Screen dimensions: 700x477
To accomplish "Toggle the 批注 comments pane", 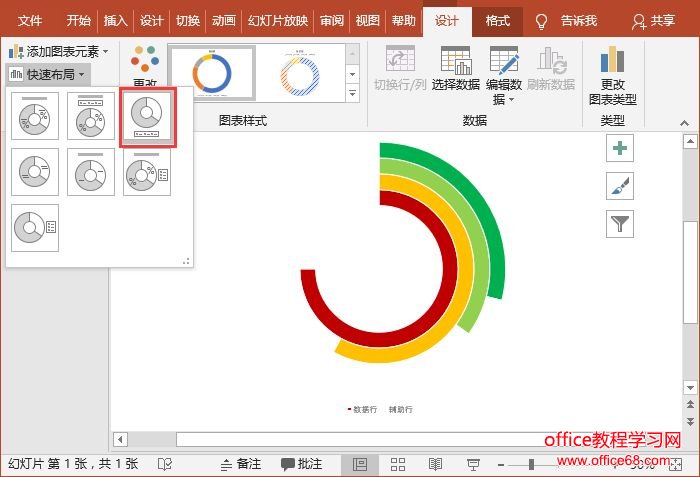I will [x=301, y=464].
